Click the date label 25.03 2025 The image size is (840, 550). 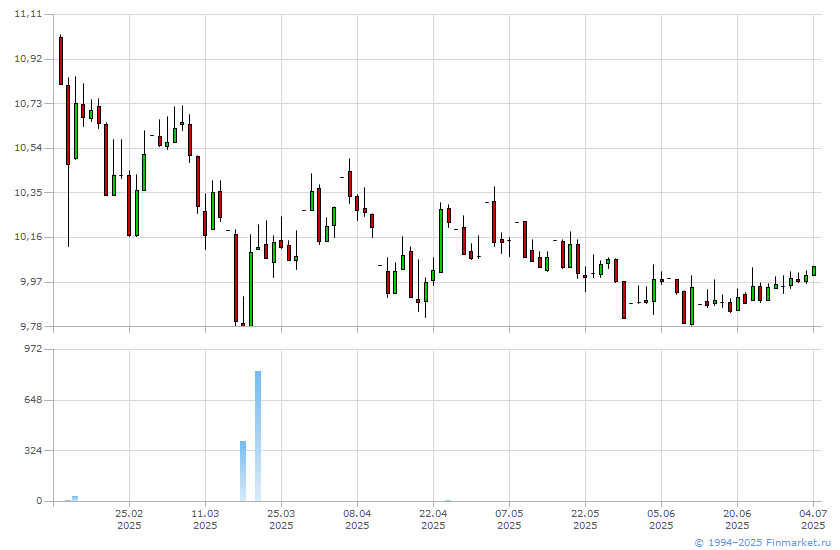[281, 519]
